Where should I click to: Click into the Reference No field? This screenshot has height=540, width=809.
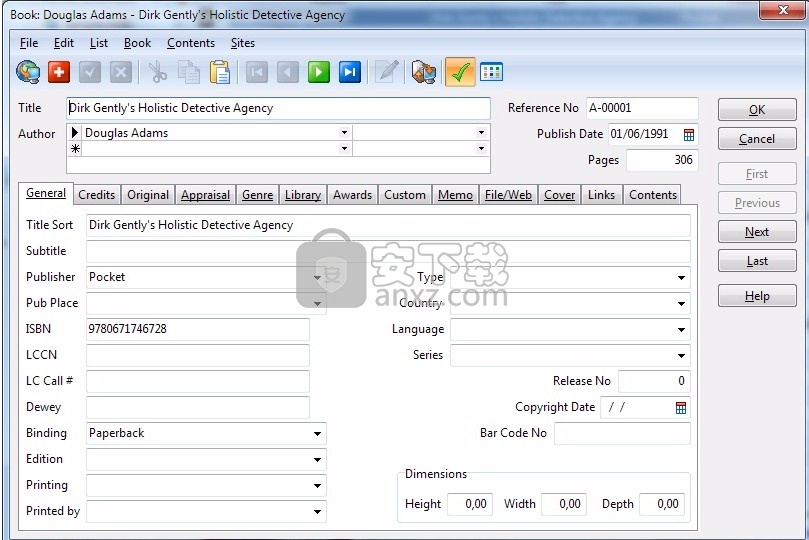click(642, 108)
